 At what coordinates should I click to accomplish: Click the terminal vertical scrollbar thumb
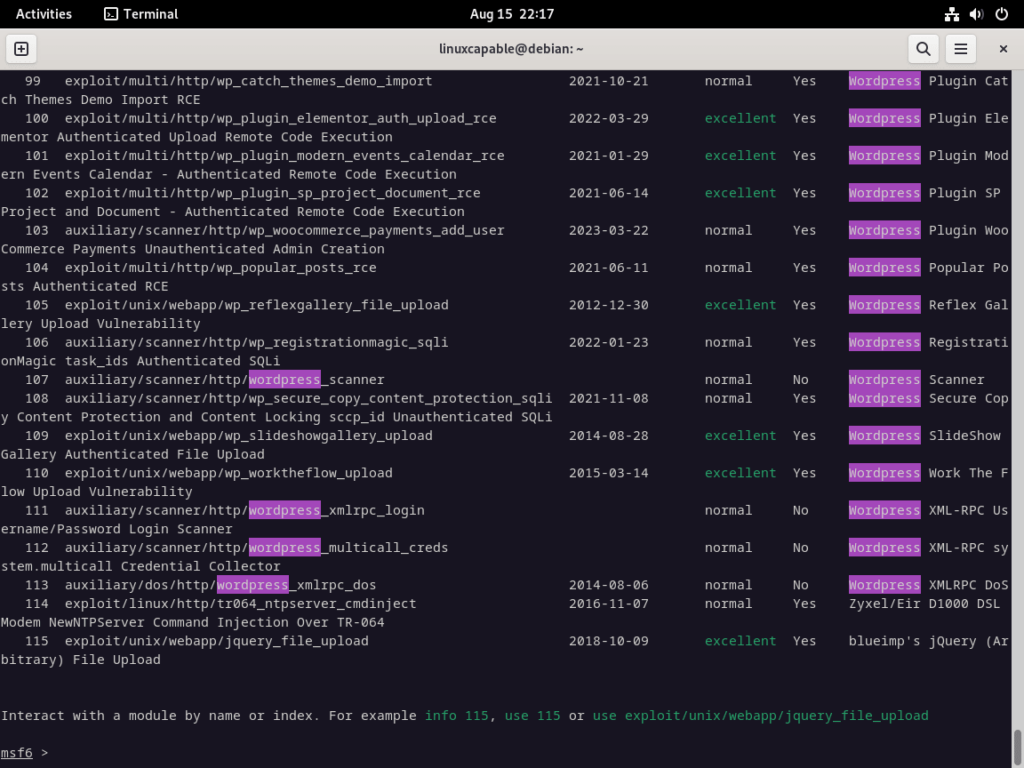tap(1017, 748)
